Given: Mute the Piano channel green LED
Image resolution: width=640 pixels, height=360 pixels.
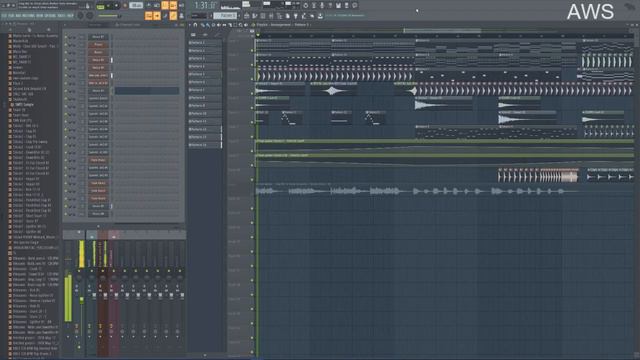Looking at the screenshot, I should (66, 44).
